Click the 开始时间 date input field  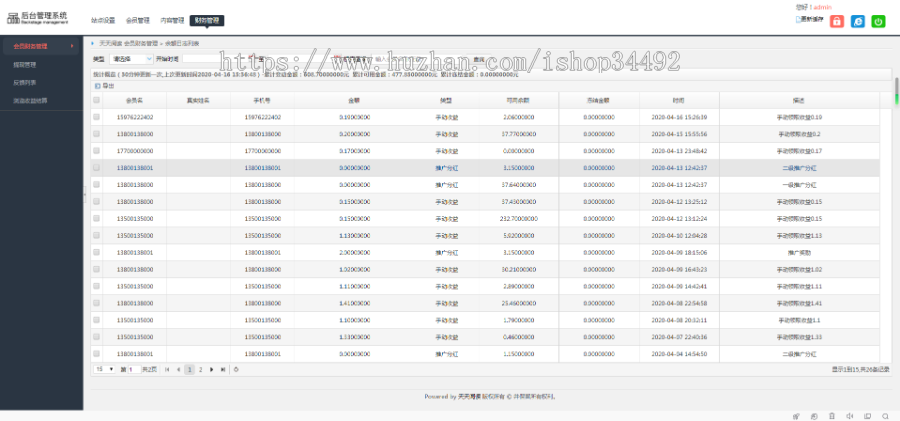tap(216, 59)
